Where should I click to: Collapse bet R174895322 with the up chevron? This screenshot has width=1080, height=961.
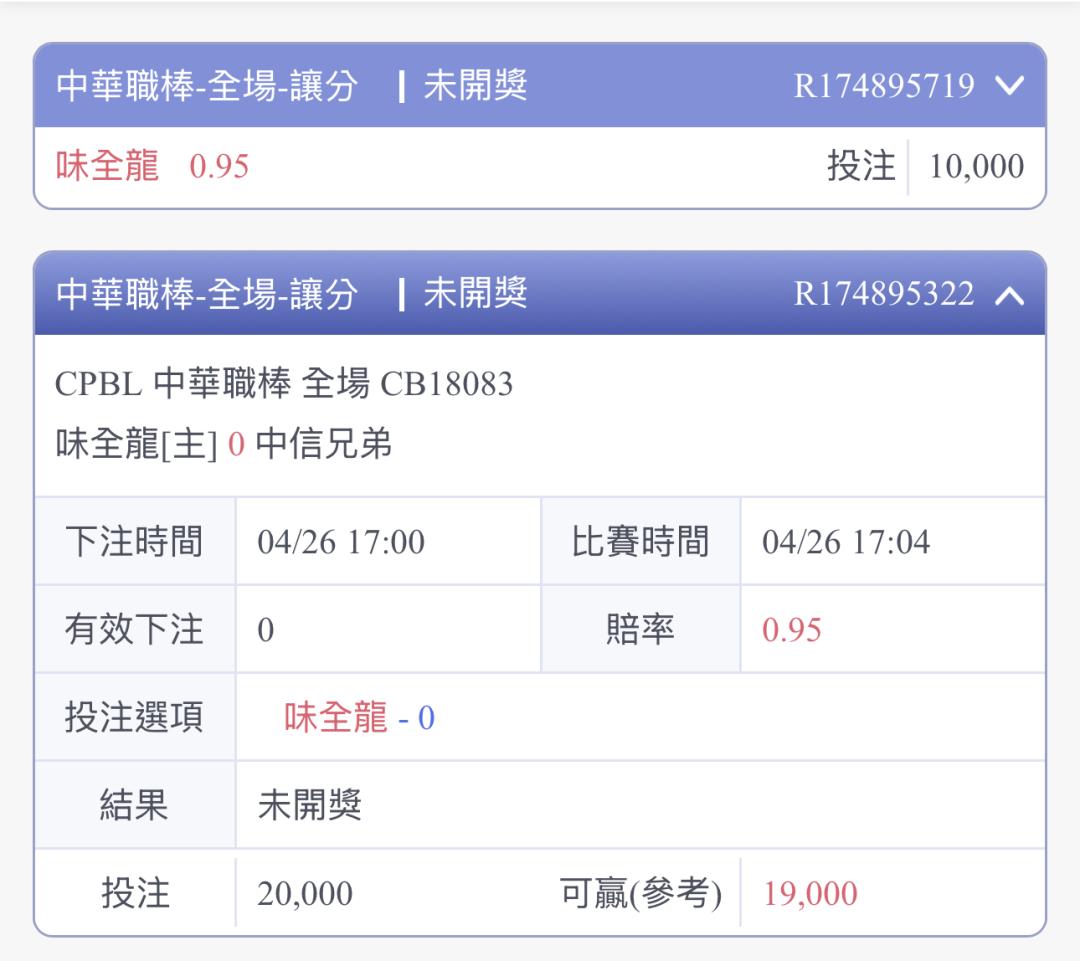click(x=1010, y=295)
